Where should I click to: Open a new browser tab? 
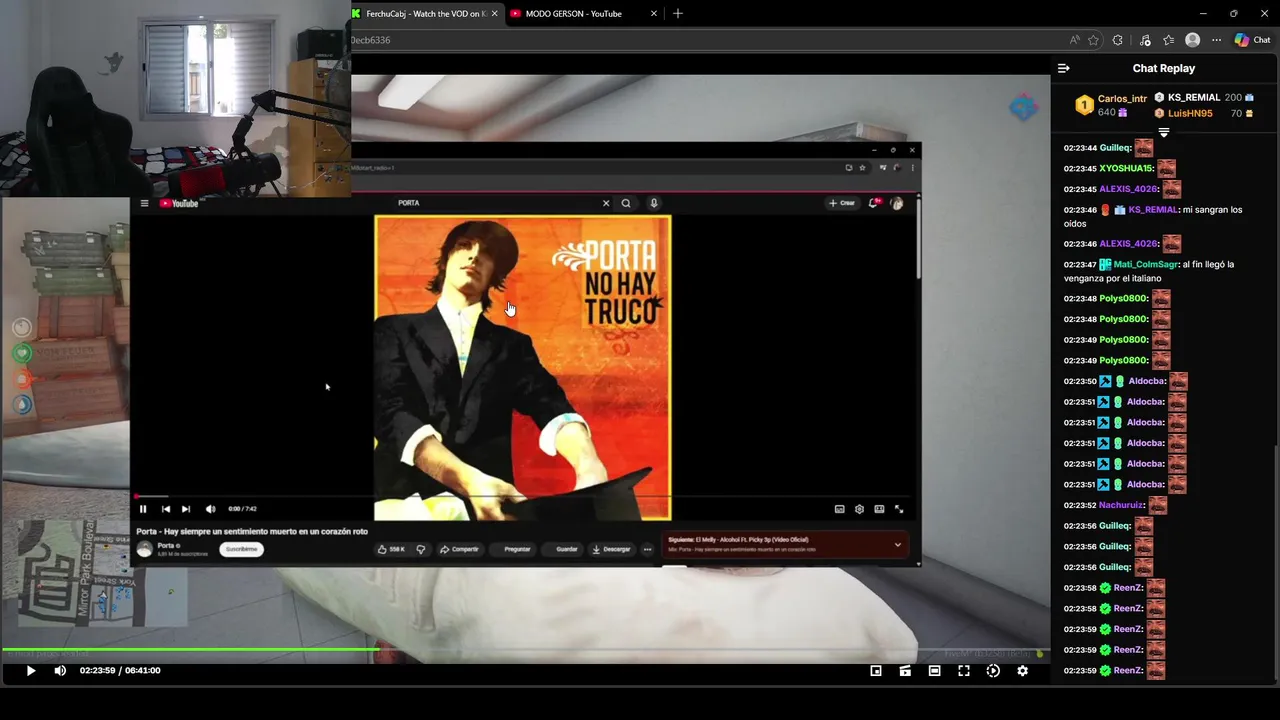tap(678, 14)
